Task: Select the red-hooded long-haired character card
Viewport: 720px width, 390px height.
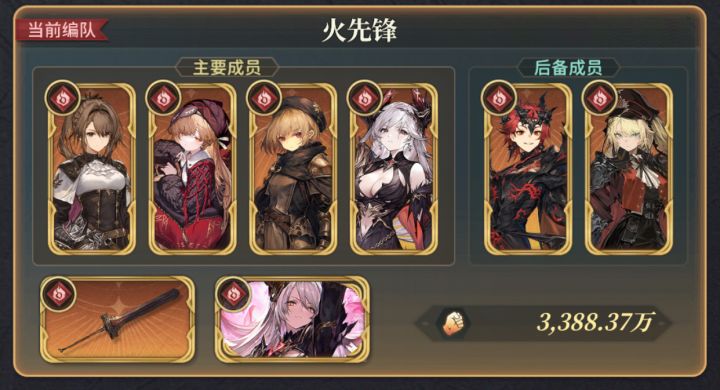Action: (x=192, y=169)
